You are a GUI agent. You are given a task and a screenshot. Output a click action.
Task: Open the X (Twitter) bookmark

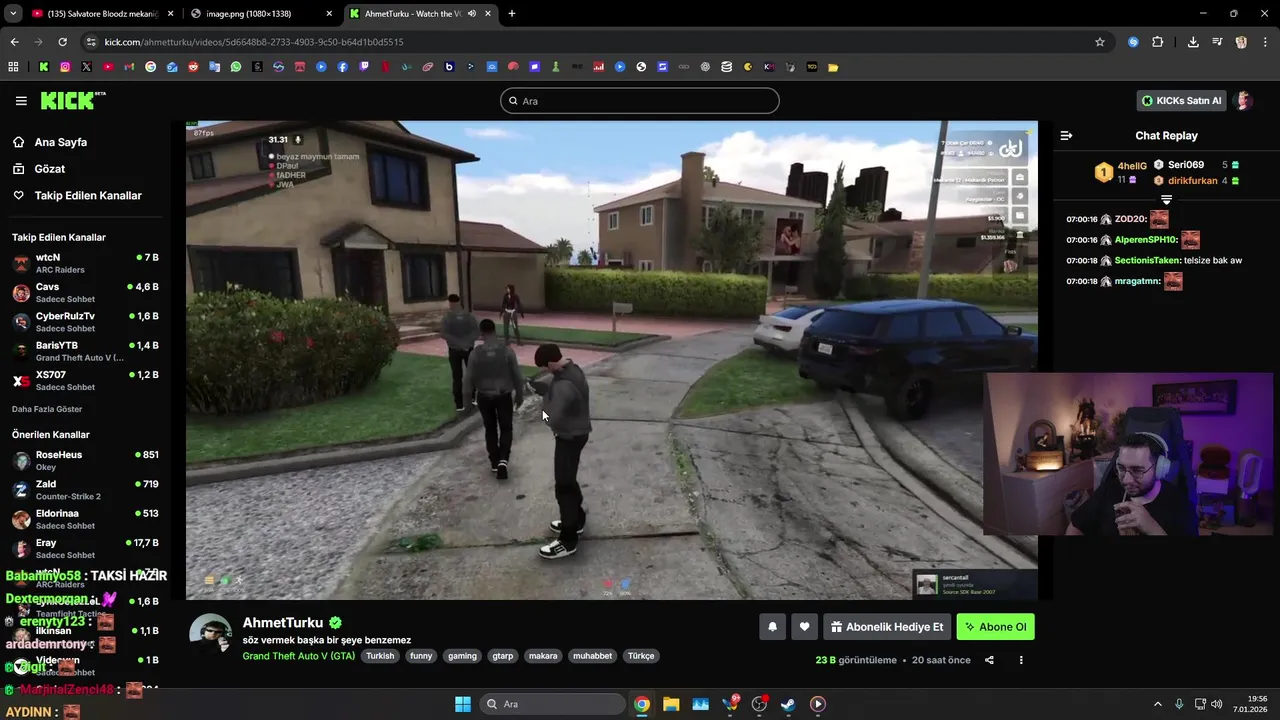[86, 67]
